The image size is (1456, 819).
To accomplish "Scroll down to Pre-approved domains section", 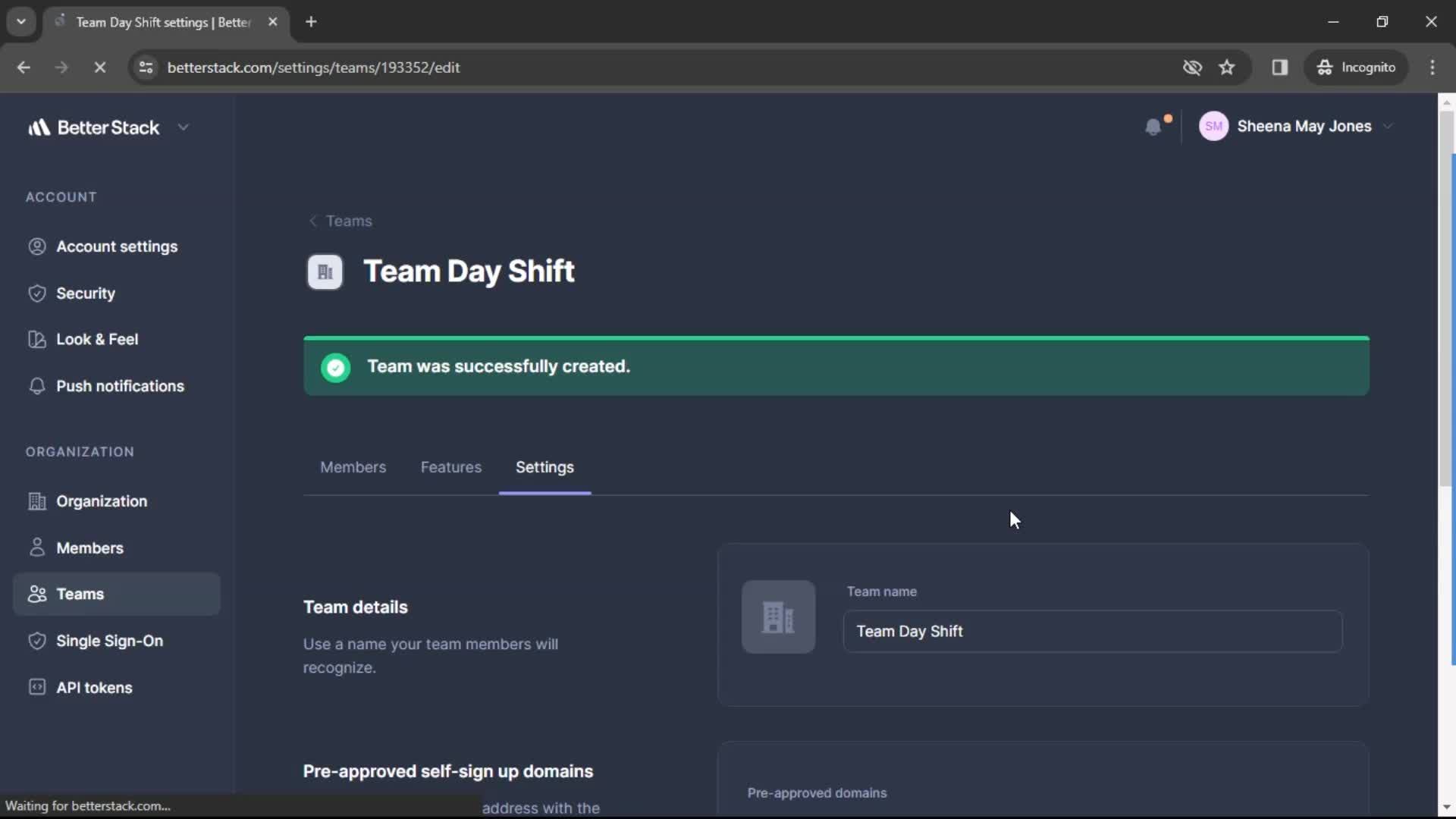I will 818,792.
